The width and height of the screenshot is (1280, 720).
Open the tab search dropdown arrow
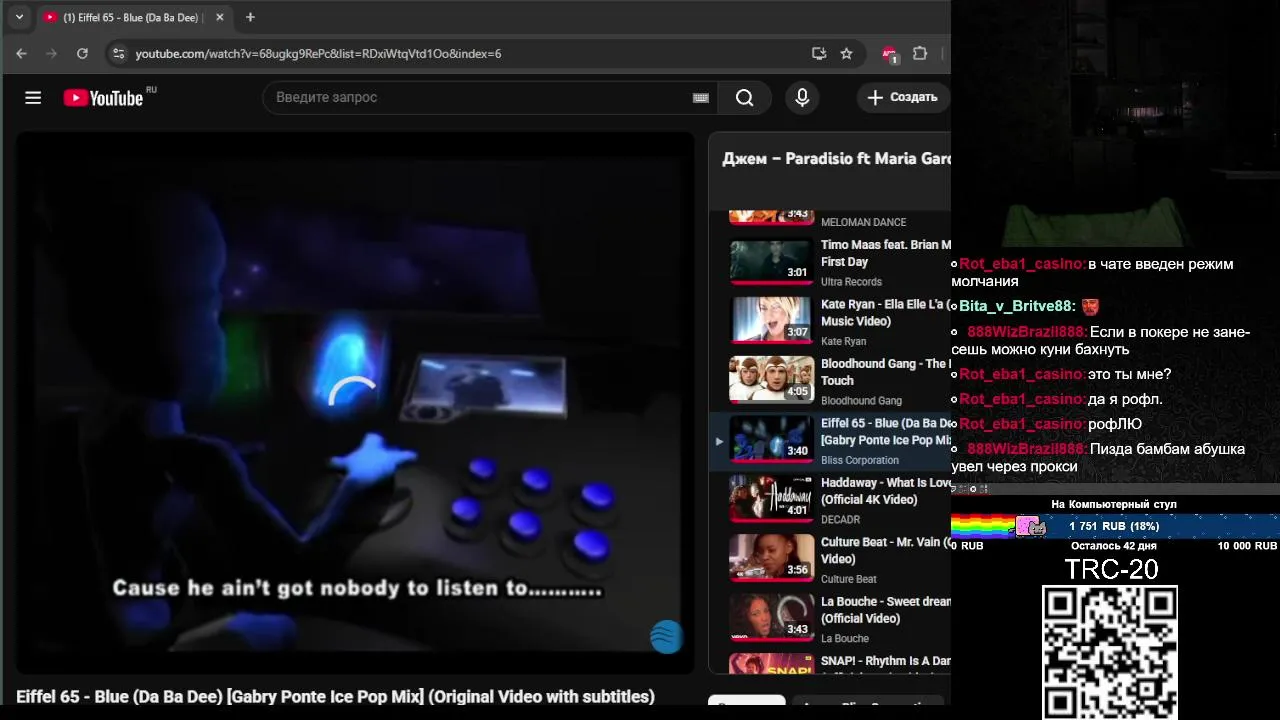tap(19, 17)
